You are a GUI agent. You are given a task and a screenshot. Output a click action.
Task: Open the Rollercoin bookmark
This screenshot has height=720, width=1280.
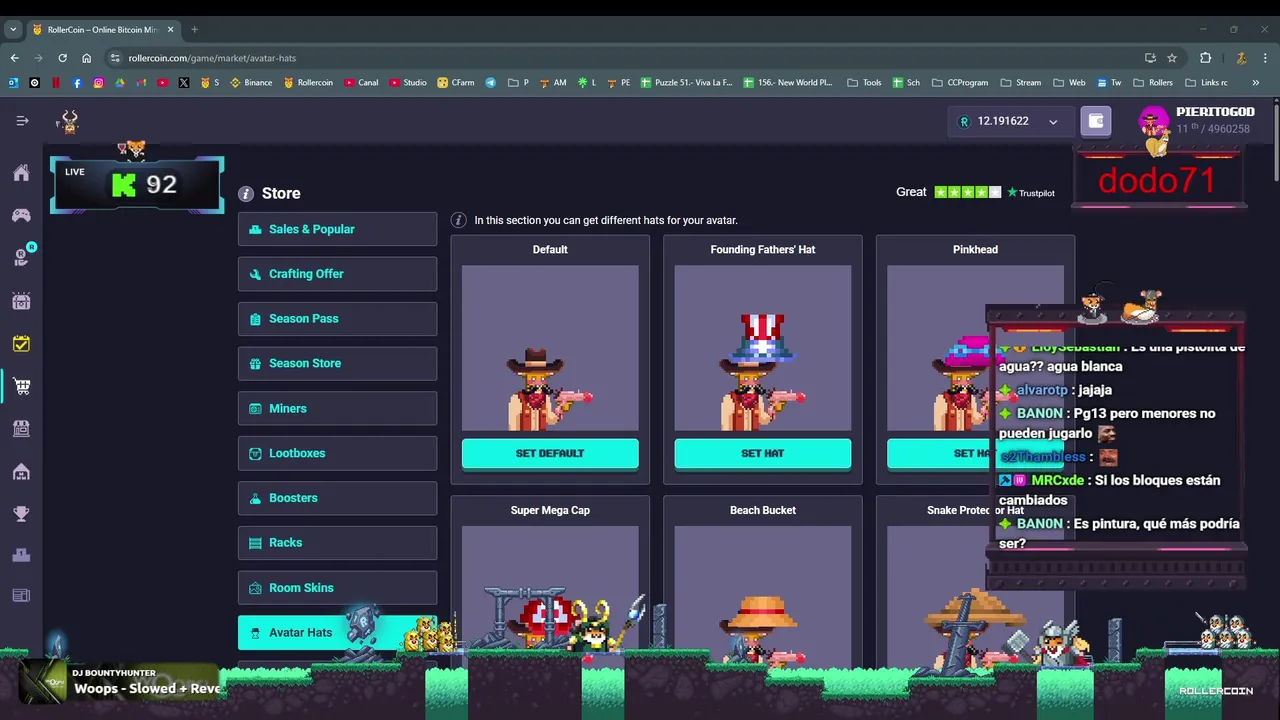(x=307, y=83)
